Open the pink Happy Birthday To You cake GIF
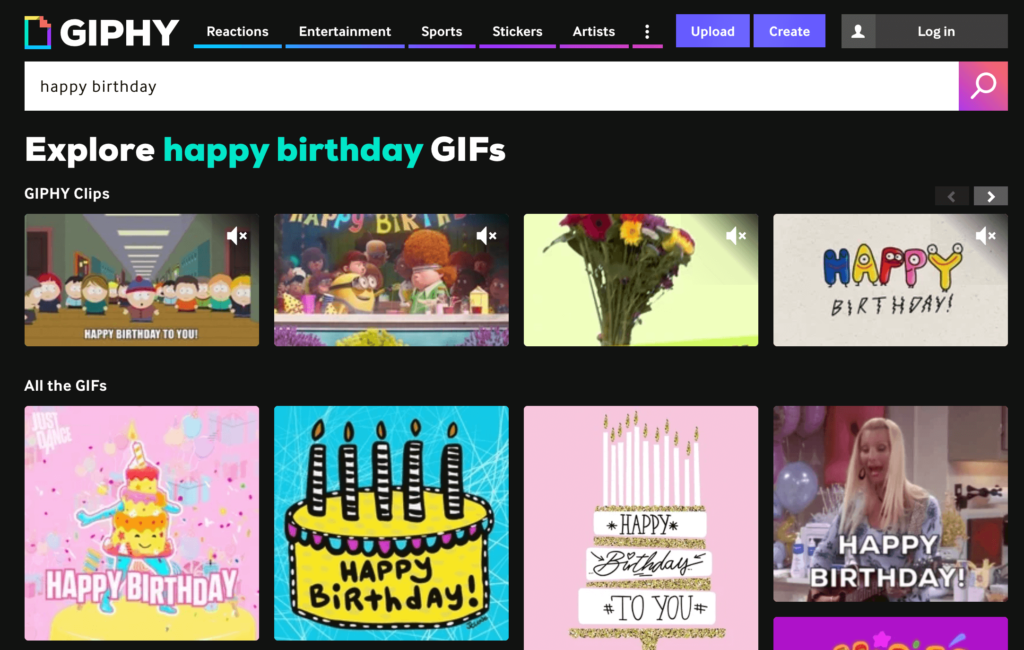 click(x=641, y=528)
